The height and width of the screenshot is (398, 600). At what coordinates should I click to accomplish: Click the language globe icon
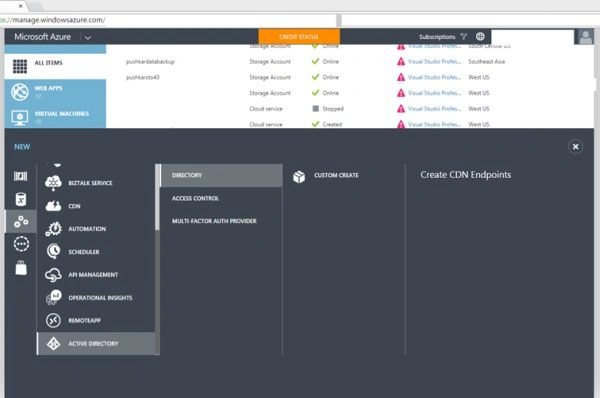tap(480, 37)
